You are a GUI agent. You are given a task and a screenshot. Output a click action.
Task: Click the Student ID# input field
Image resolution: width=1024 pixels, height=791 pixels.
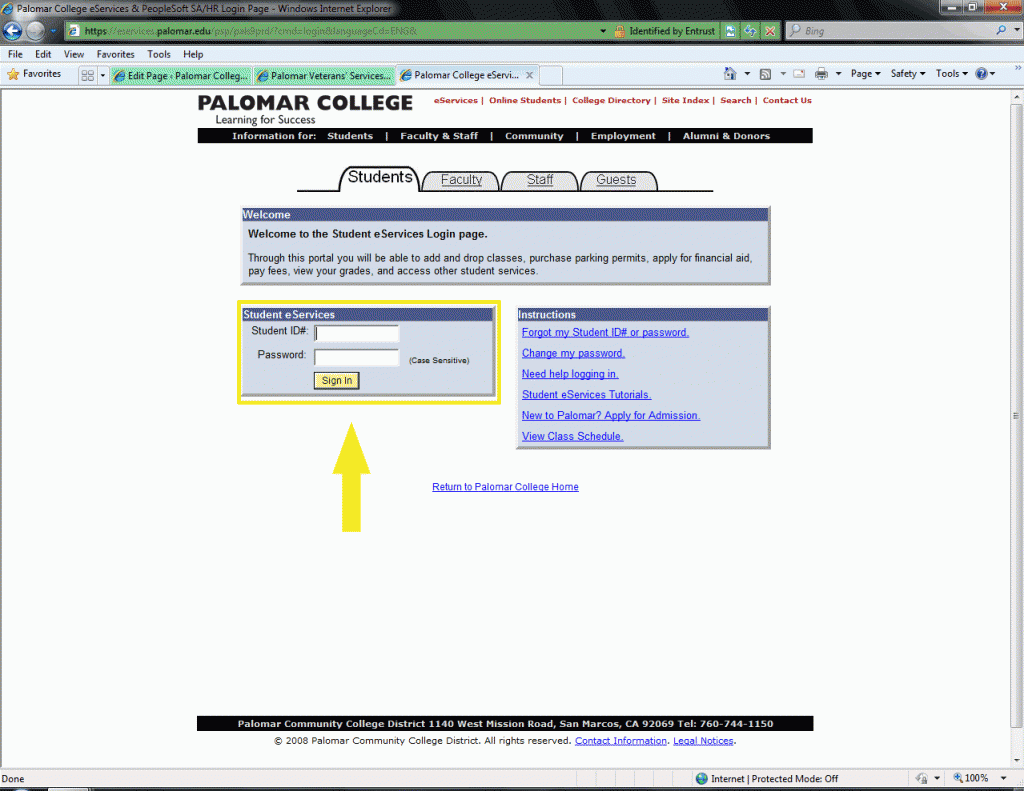click(357, 333)
